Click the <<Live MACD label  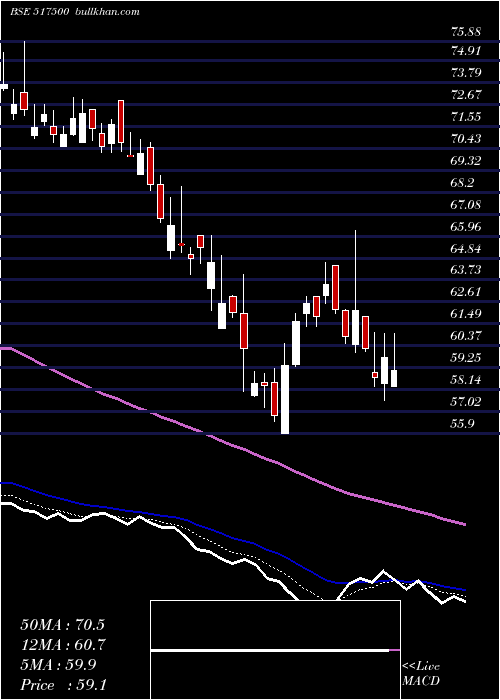coord(421,674)
